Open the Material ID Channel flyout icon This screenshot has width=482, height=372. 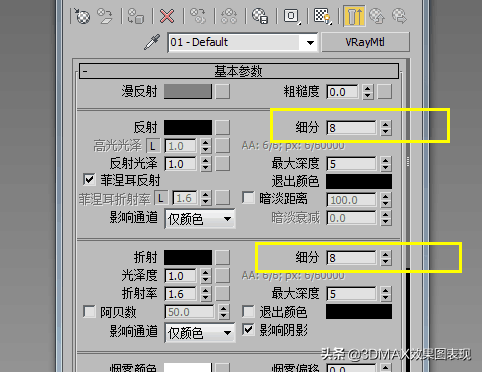[x=292, y=16]
